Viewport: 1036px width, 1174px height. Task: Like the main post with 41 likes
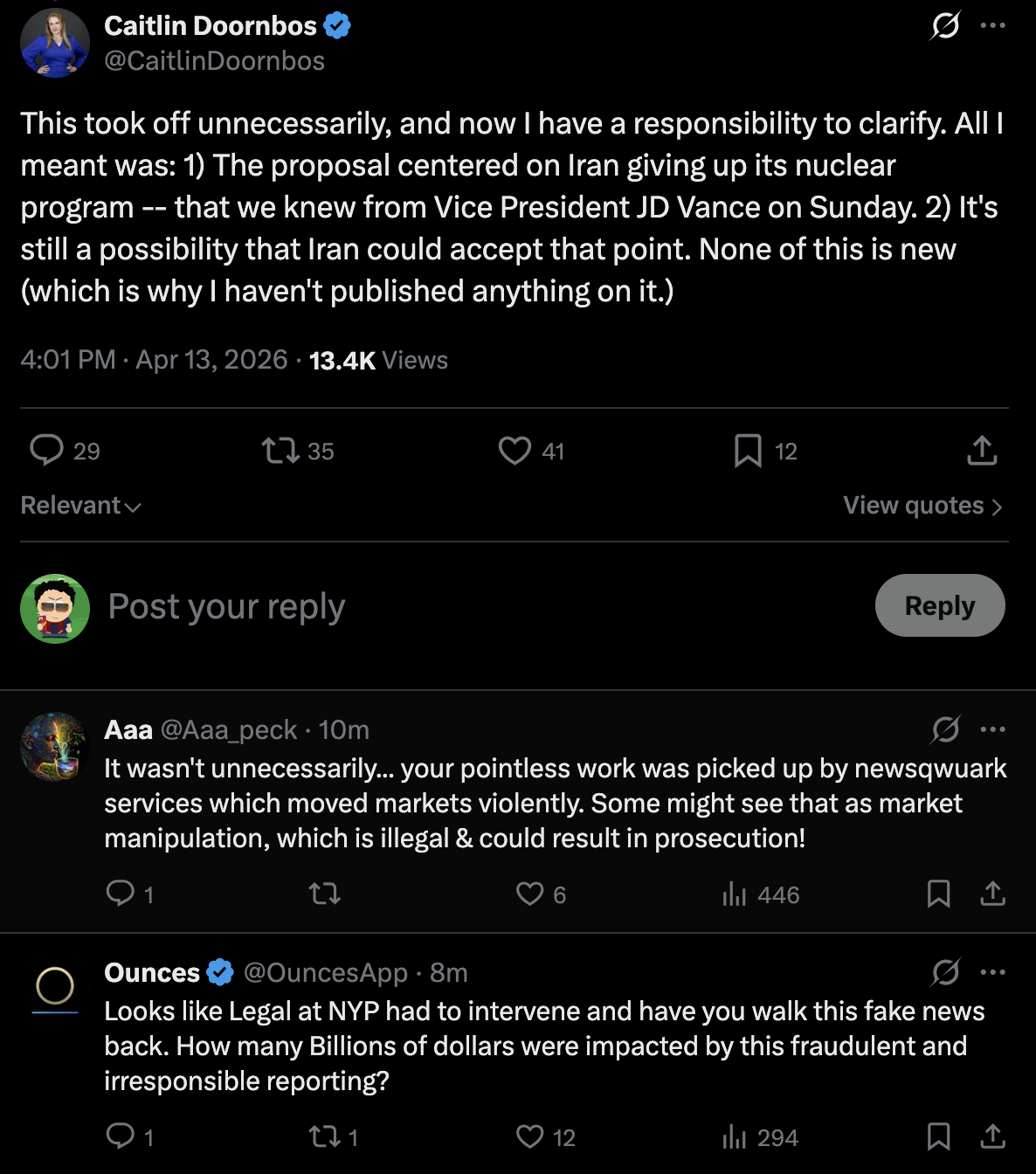point(515,450)
